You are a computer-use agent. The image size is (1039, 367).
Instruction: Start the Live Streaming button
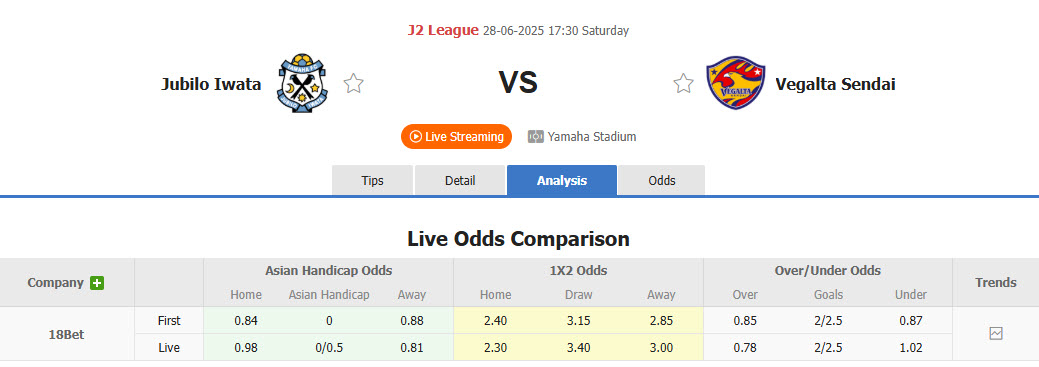coord(457,136)
